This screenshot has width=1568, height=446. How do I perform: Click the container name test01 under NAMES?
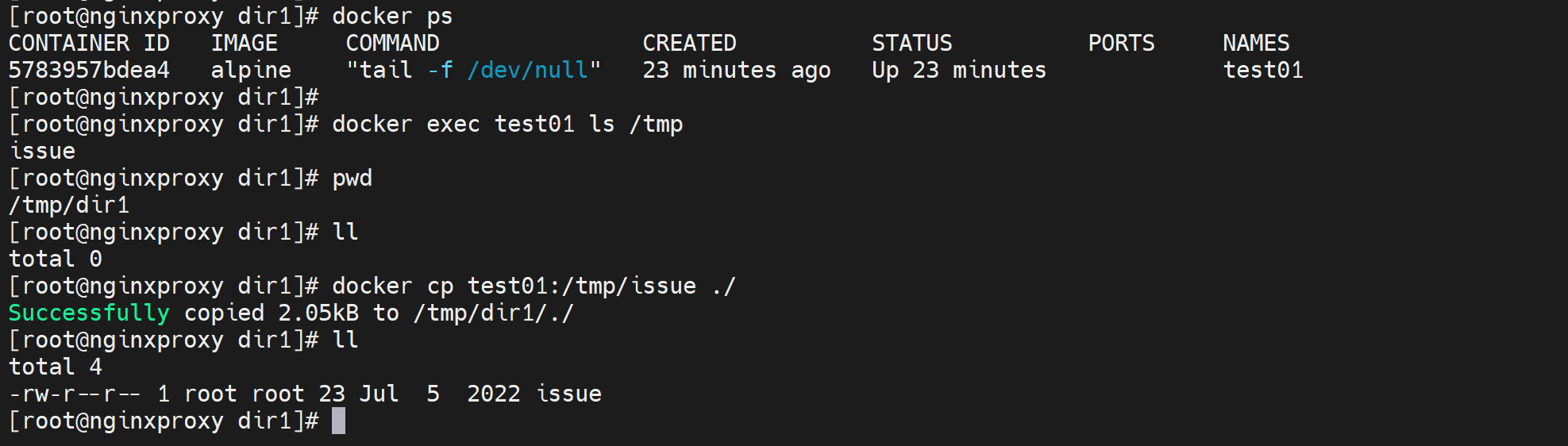(1263, 70)
